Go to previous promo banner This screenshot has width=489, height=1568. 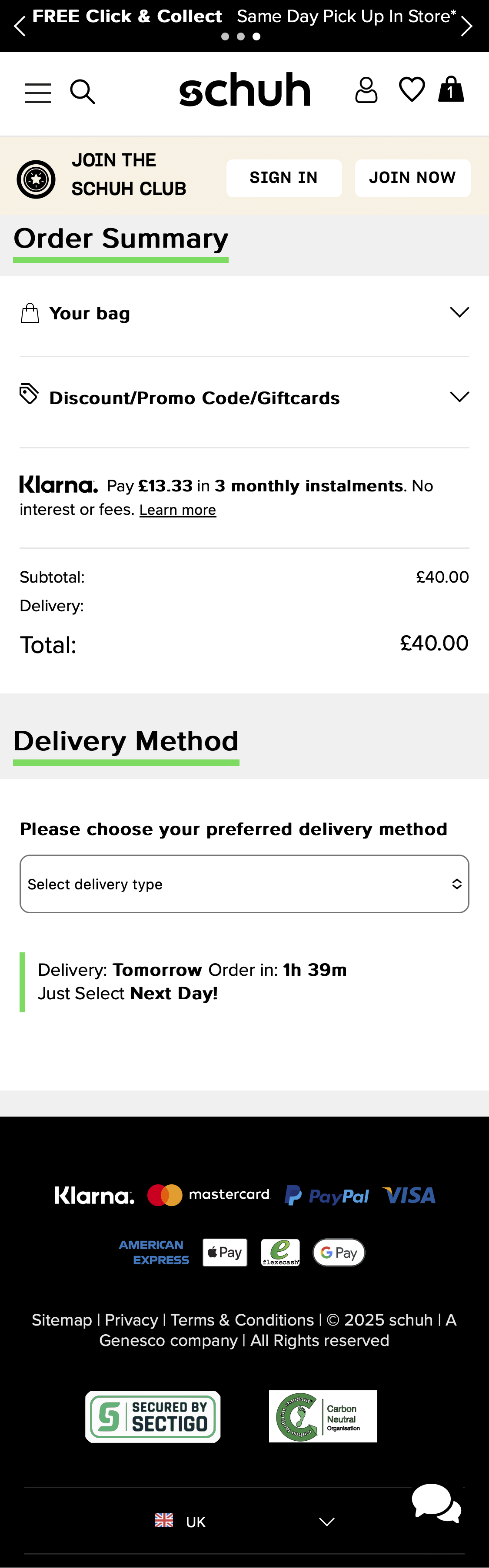pos(20,26)
